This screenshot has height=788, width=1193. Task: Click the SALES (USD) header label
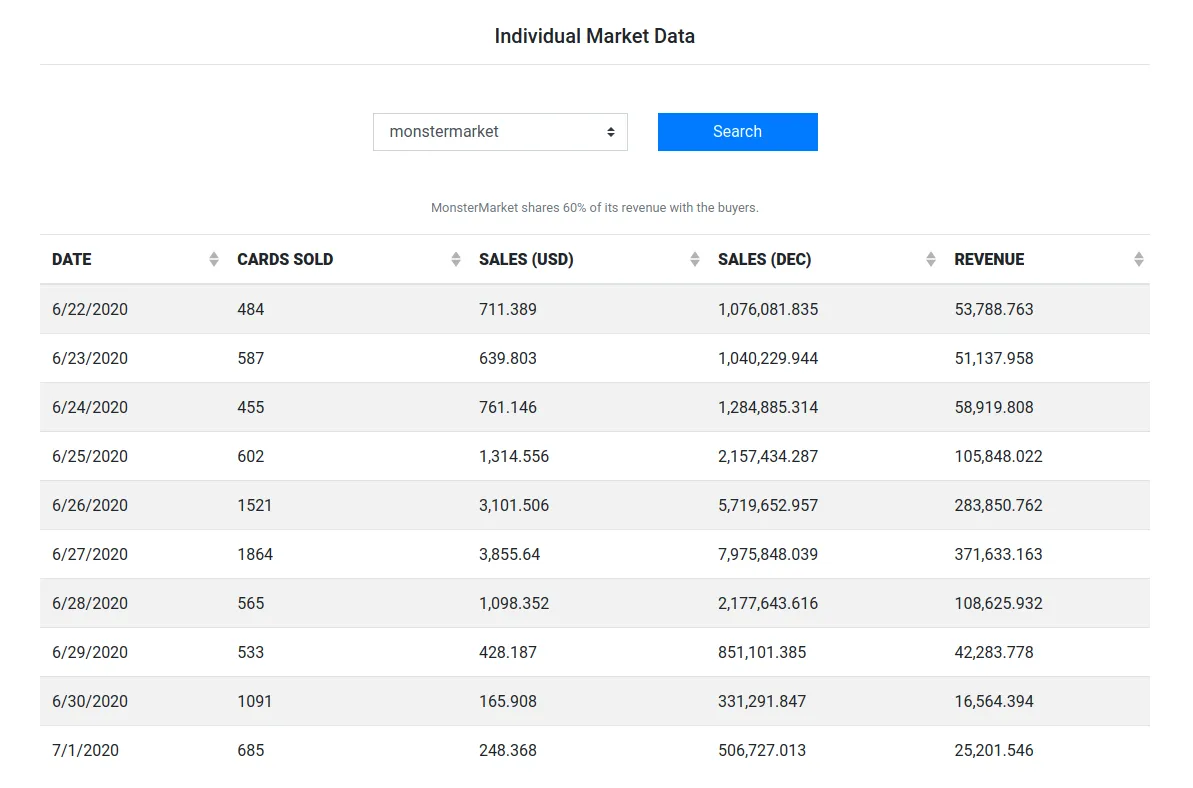[x=526, y=259]
